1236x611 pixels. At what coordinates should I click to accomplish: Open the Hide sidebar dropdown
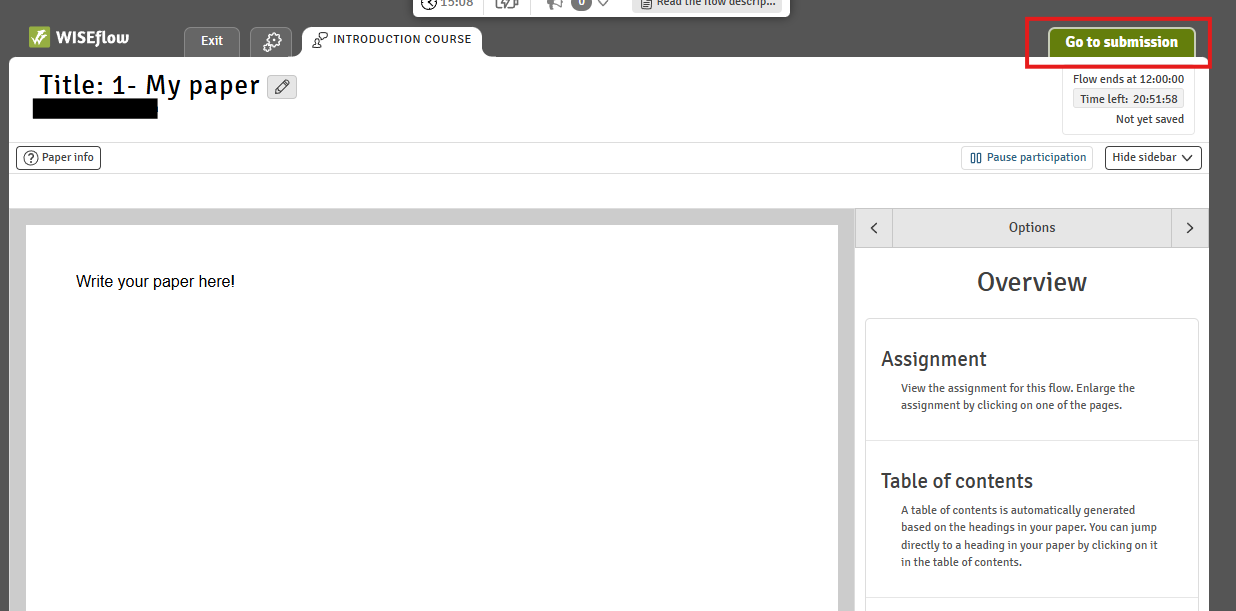tap(1153, 158)
